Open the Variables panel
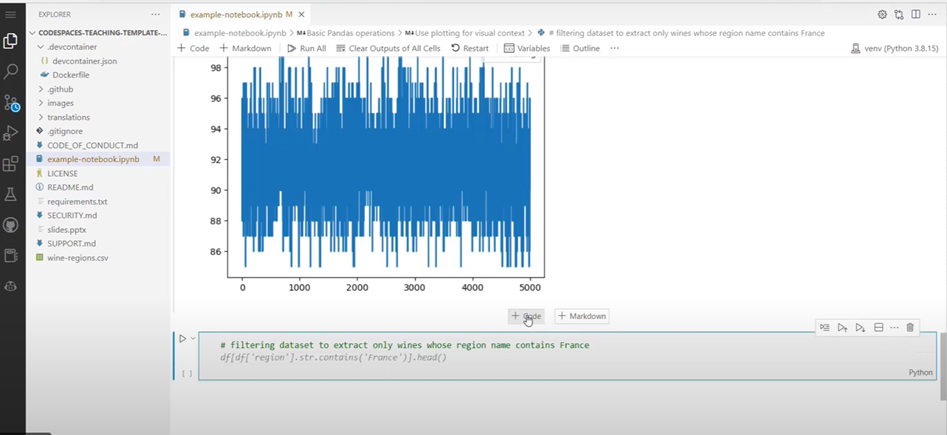Viewport: 947px width, 435px height. tap(527, 48)
